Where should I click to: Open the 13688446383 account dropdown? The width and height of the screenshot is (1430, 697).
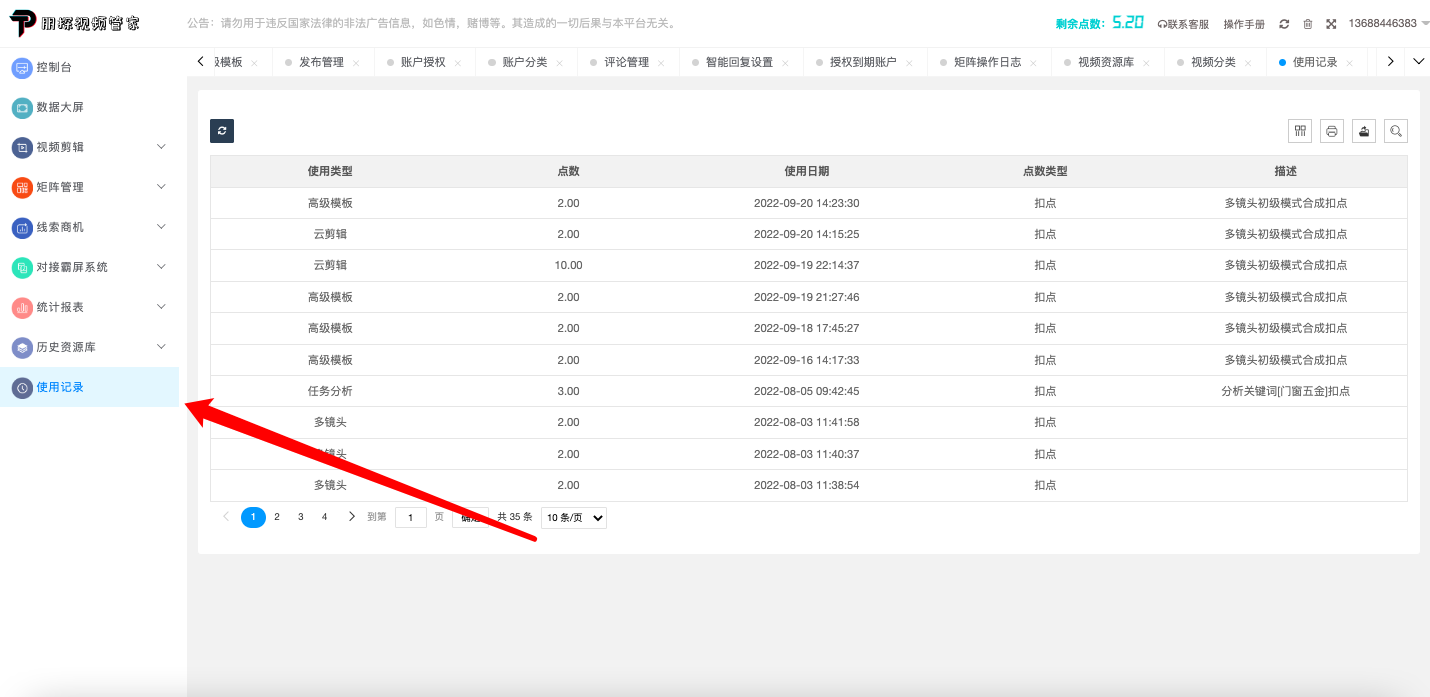1389,23
